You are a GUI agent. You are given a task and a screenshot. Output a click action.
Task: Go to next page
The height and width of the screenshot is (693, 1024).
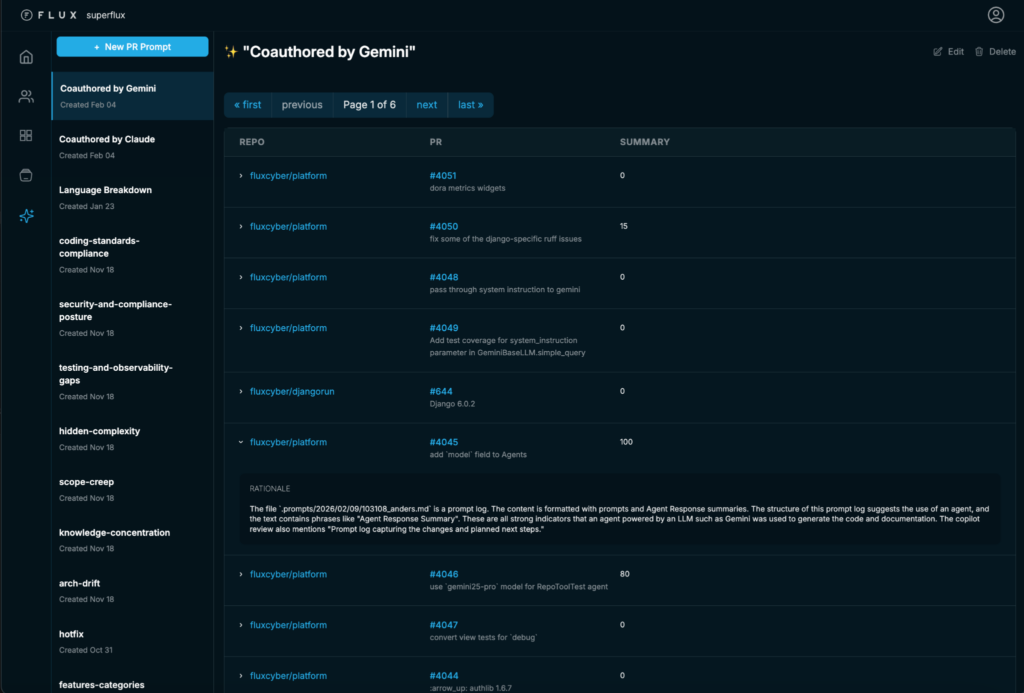click(x=426, y=105)
